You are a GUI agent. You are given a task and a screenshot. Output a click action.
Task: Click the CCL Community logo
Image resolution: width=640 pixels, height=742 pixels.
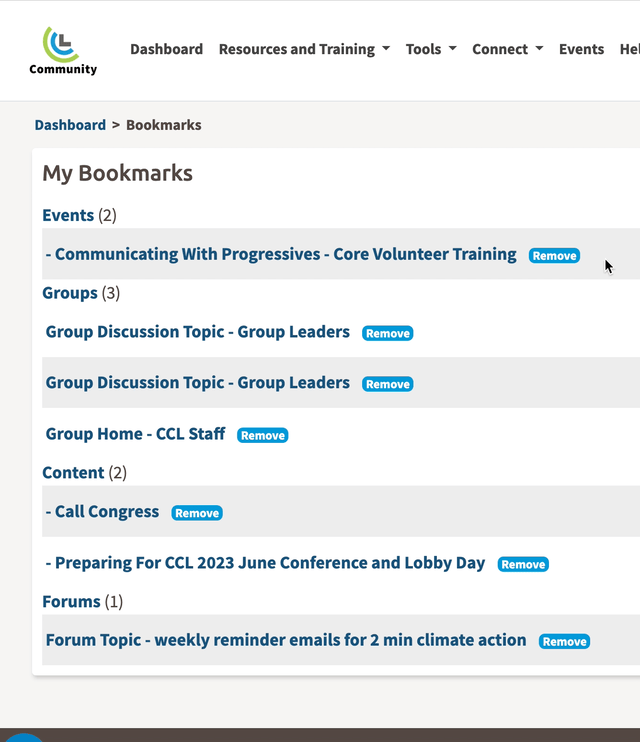(x=63, y=51)
